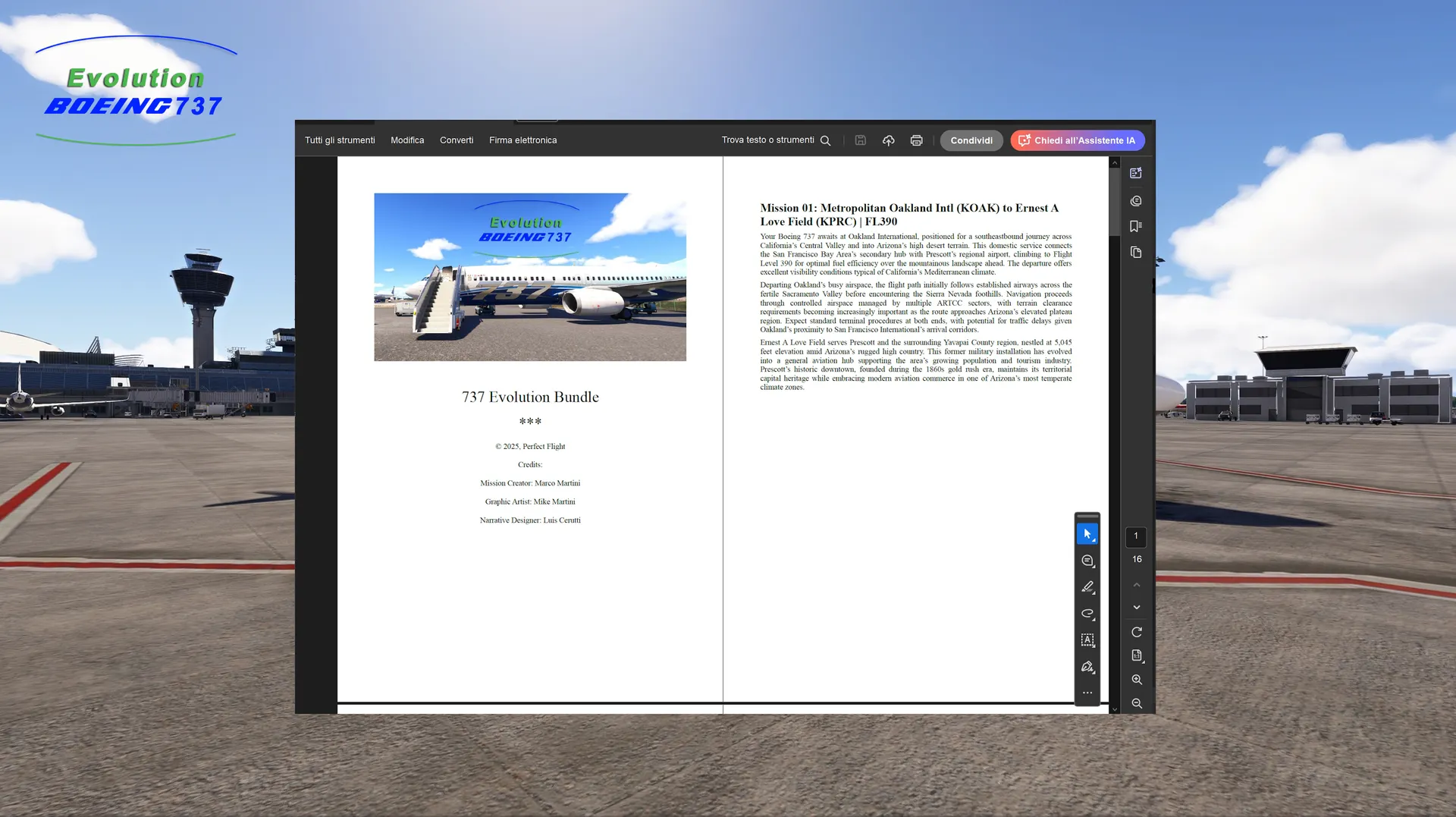Select the add comment tool
Image resolution: width=1456 pixels, height=817 pixels.
pos(1087,561)
